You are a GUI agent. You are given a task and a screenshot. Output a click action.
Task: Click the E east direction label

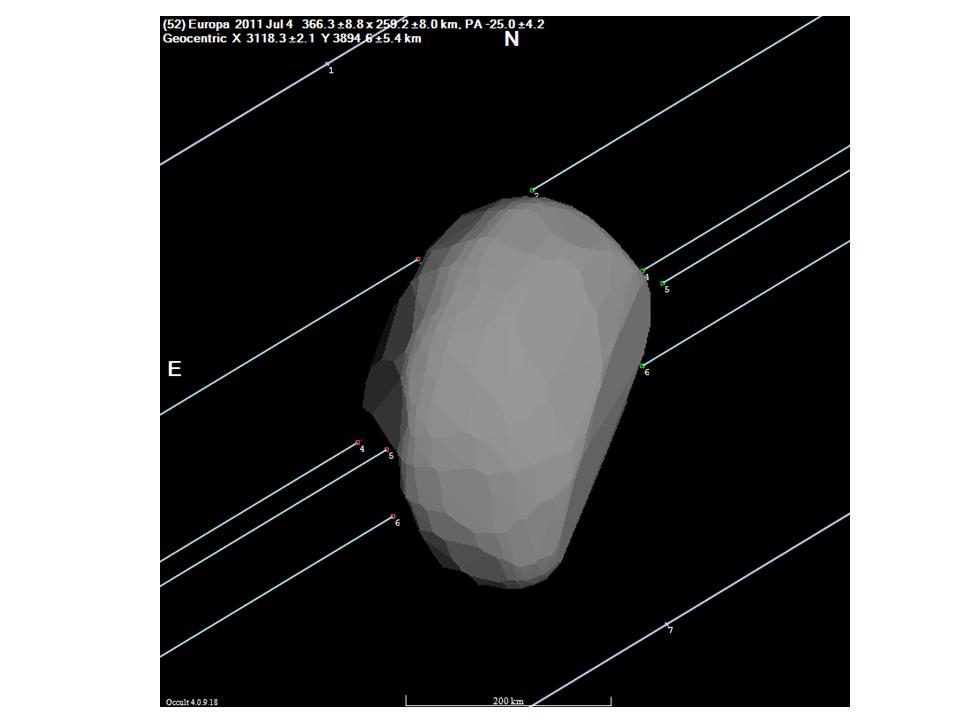pyautogui.click(x=174, y=369)
